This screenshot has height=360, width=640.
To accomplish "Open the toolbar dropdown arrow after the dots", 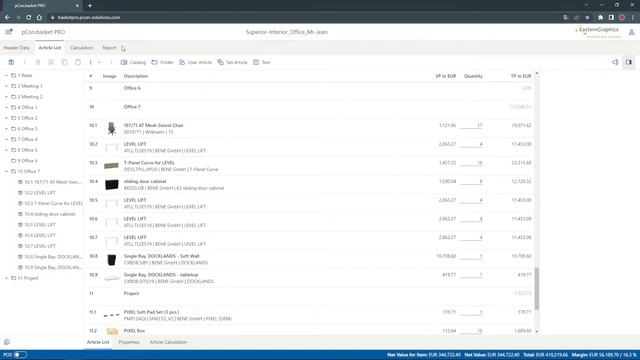I will point(100,62).
